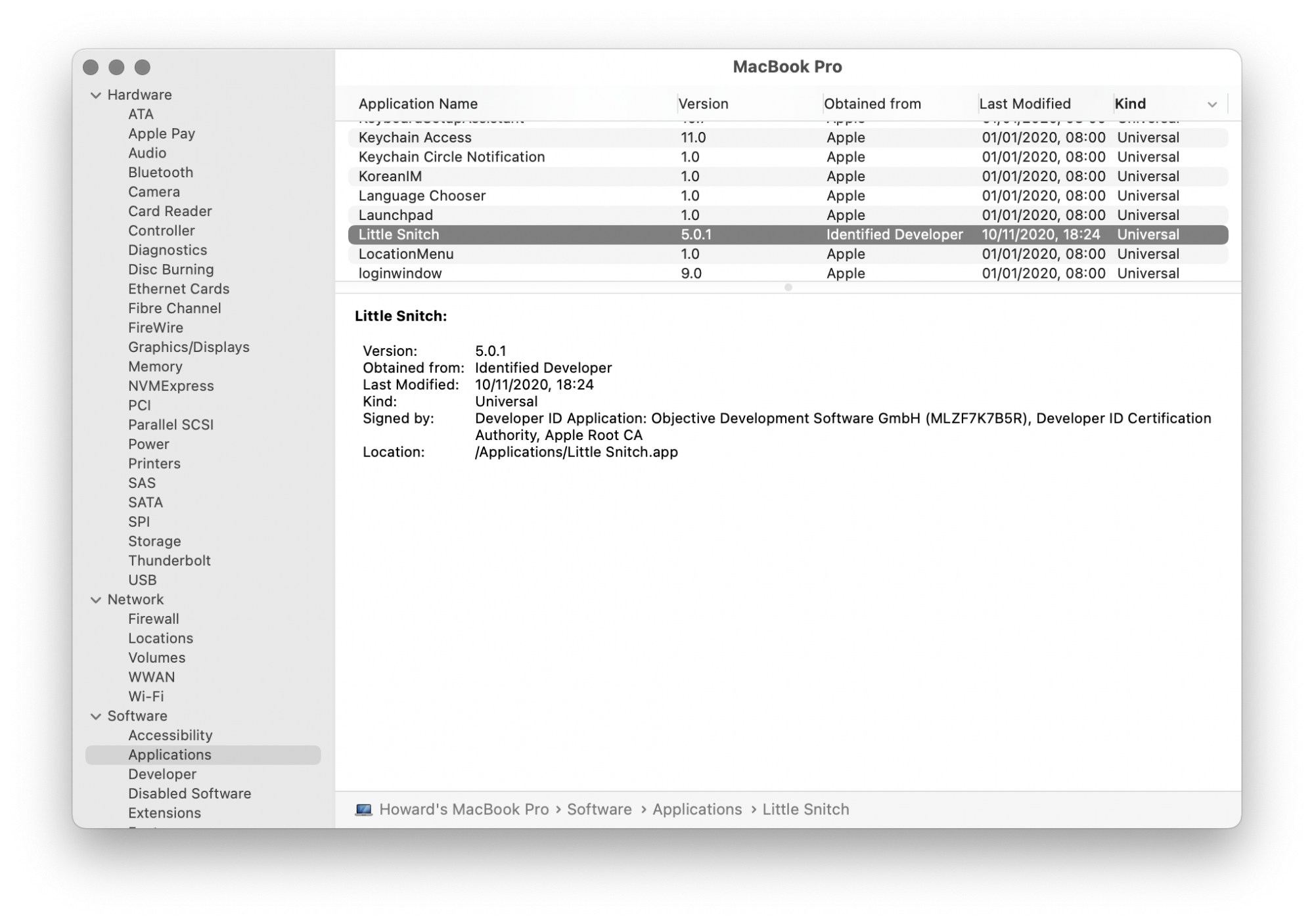Click the split-view divider handle dot
The image size is (1314, 924).
[x=788, y=287]
